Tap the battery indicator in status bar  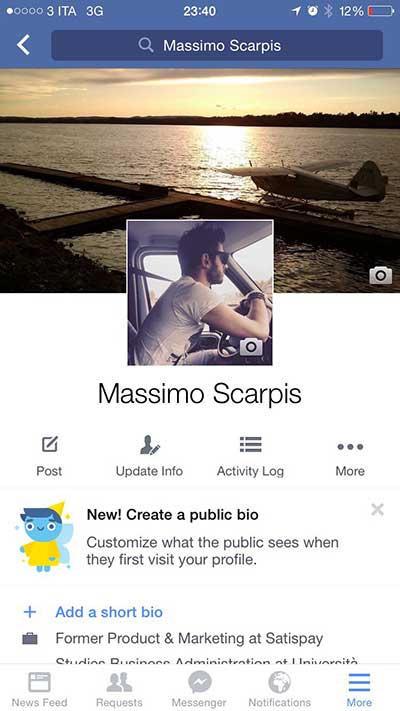coord(381,11)
